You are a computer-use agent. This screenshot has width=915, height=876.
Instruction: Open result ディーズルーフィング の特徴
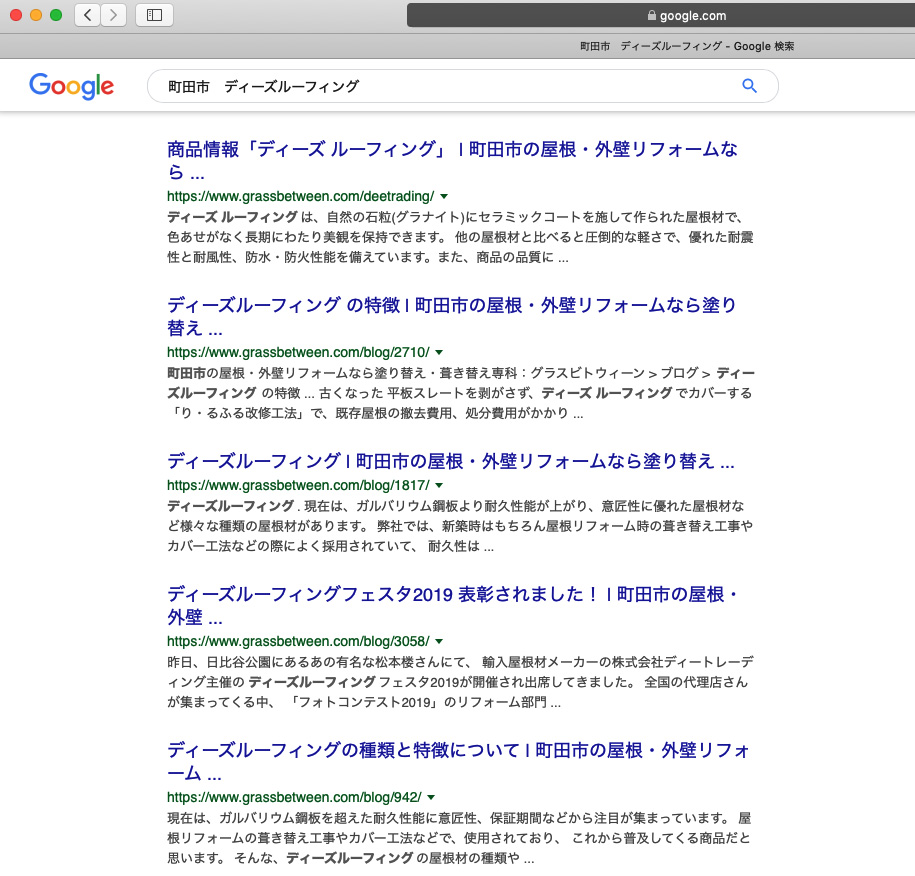click(452, 316)
